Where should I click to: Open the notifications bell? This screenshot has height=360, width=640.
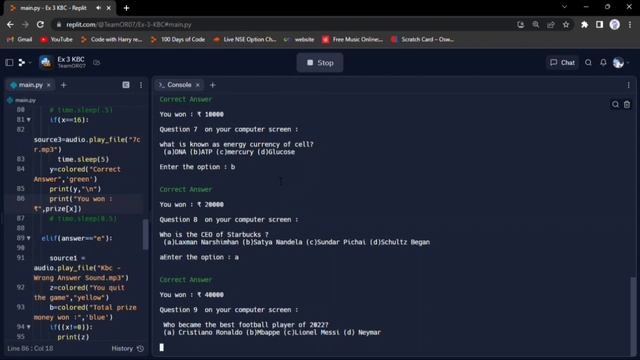click(603, 62)
